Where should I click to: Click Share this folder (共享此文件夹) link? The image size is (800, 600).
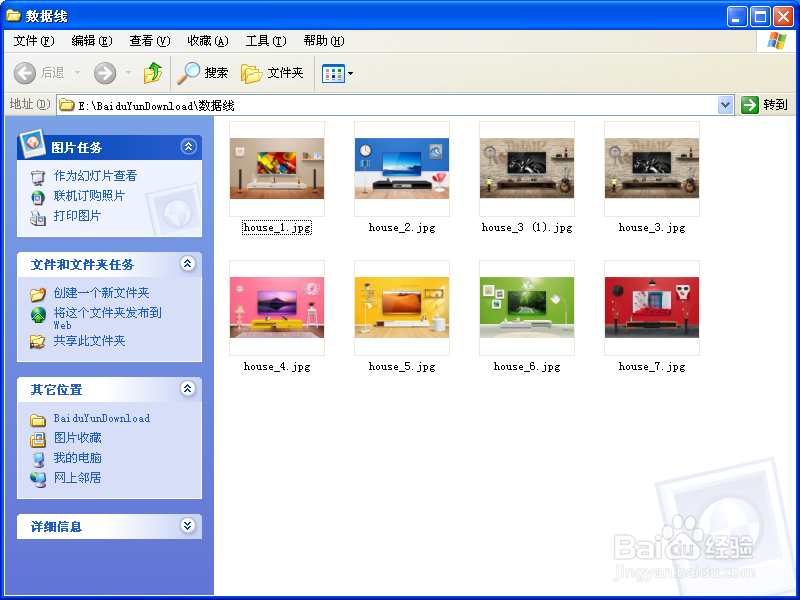89,341
